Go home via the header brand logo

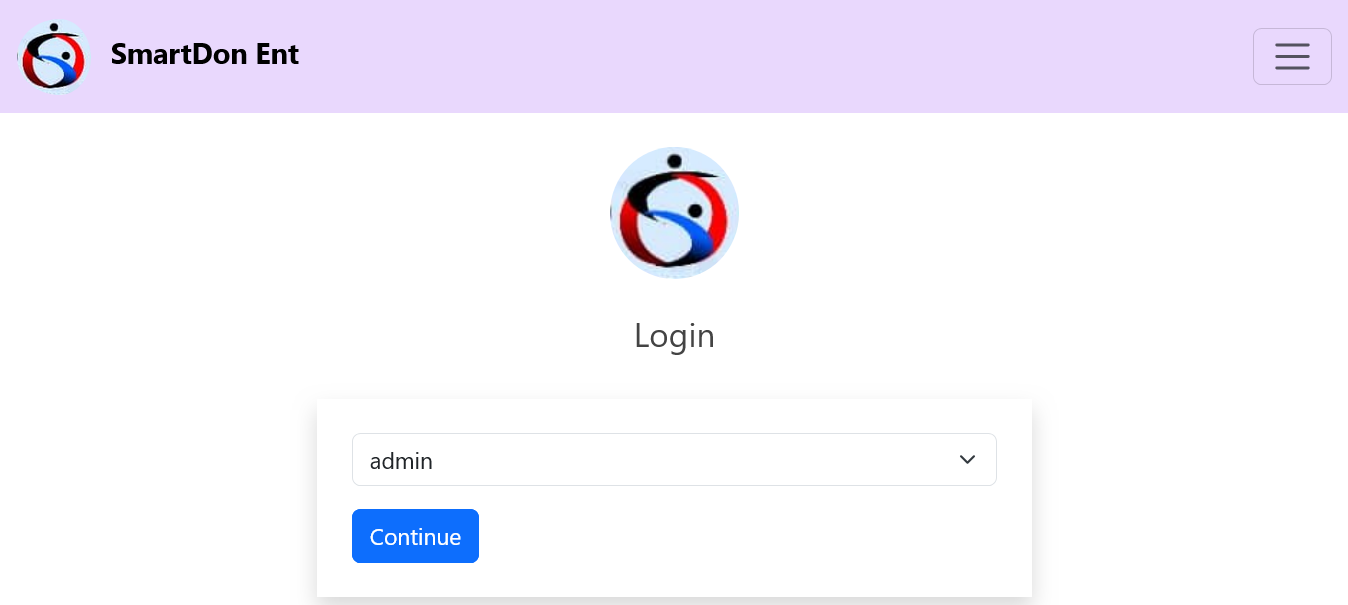pyautogui.click(x=54, y=56)
